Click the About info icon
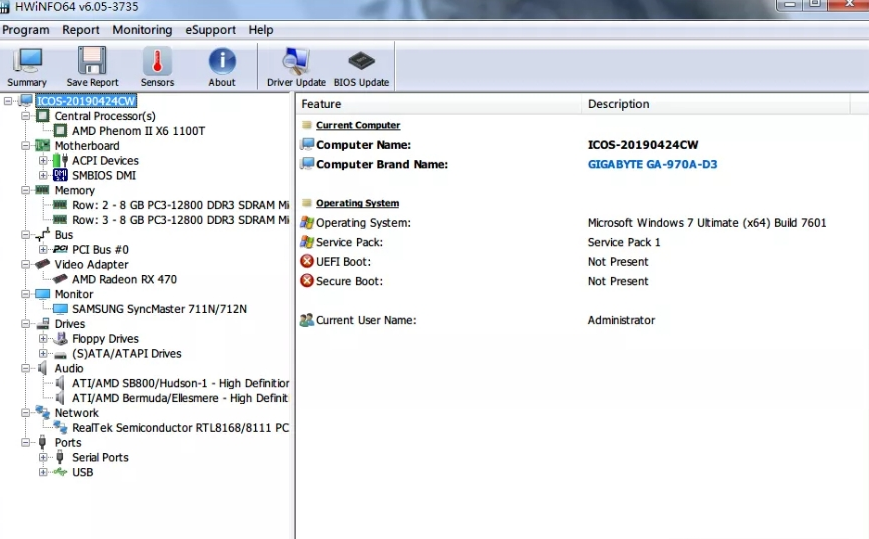The image size is (869, 539). click(x=222, y=66)
